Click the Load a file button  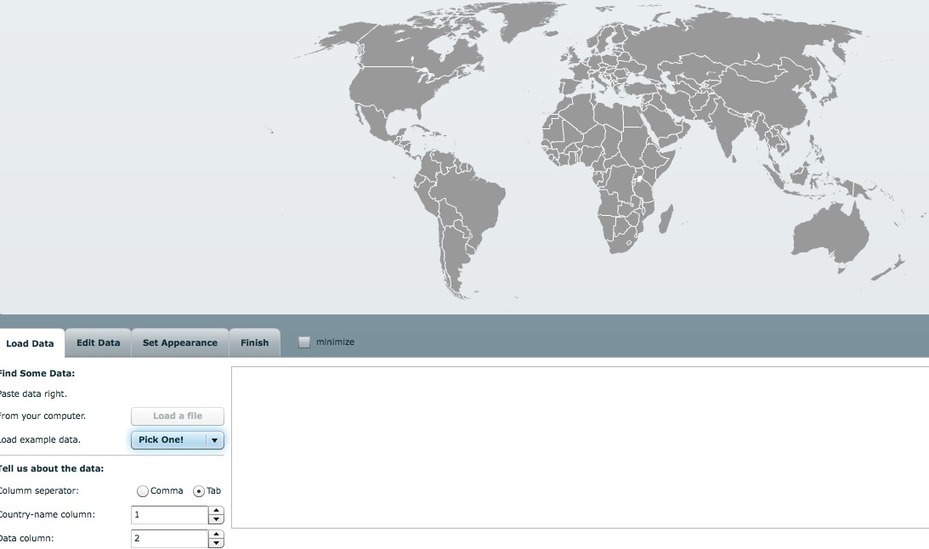177,416
